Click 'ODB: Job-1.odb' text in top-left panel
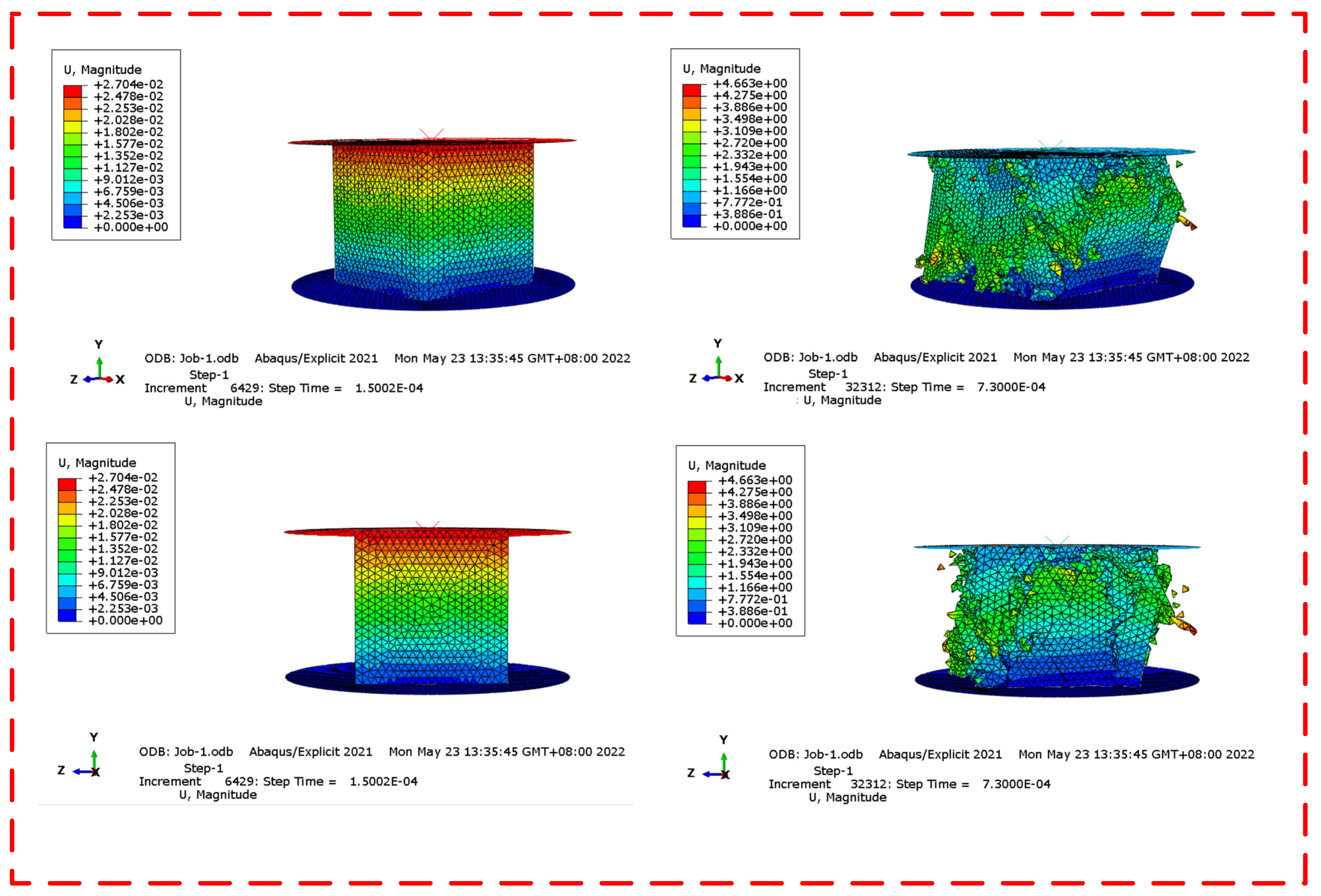 tap(192, 358)
